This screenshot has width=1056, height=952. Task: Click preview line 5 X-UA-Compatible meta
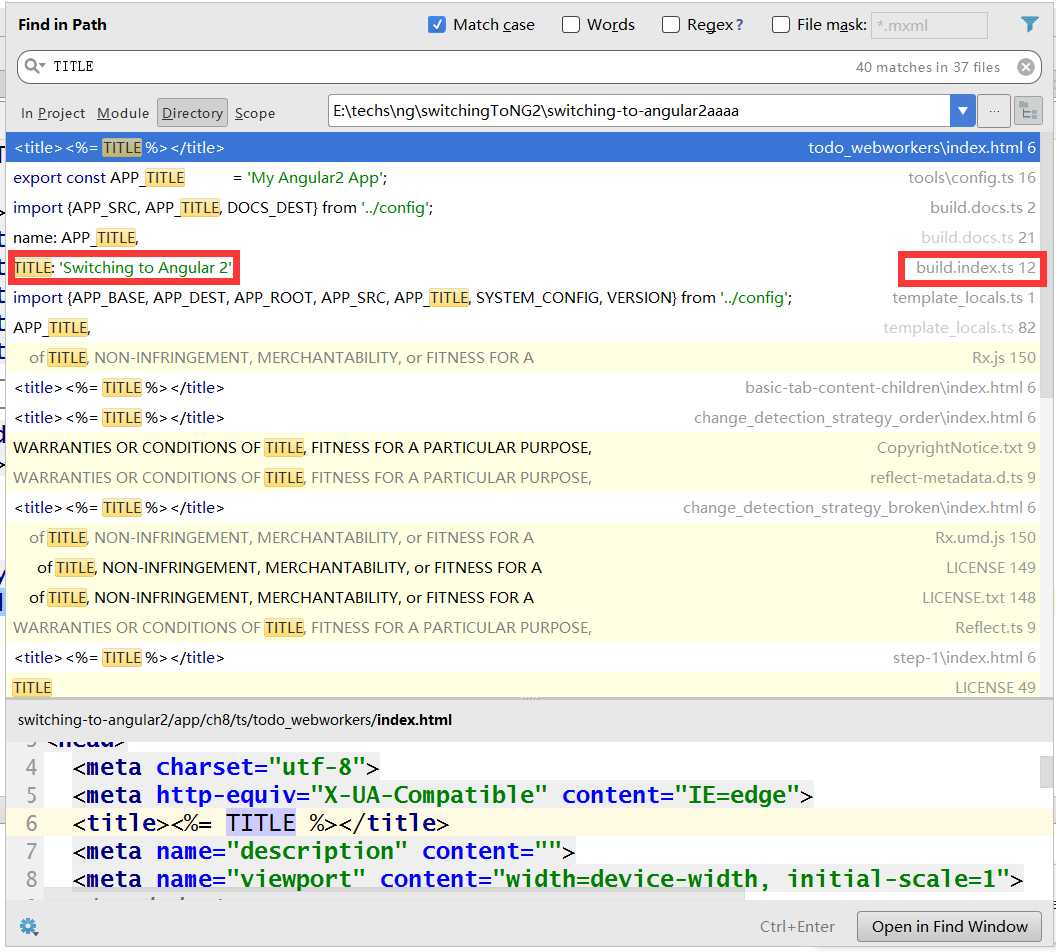click(442, 795)
